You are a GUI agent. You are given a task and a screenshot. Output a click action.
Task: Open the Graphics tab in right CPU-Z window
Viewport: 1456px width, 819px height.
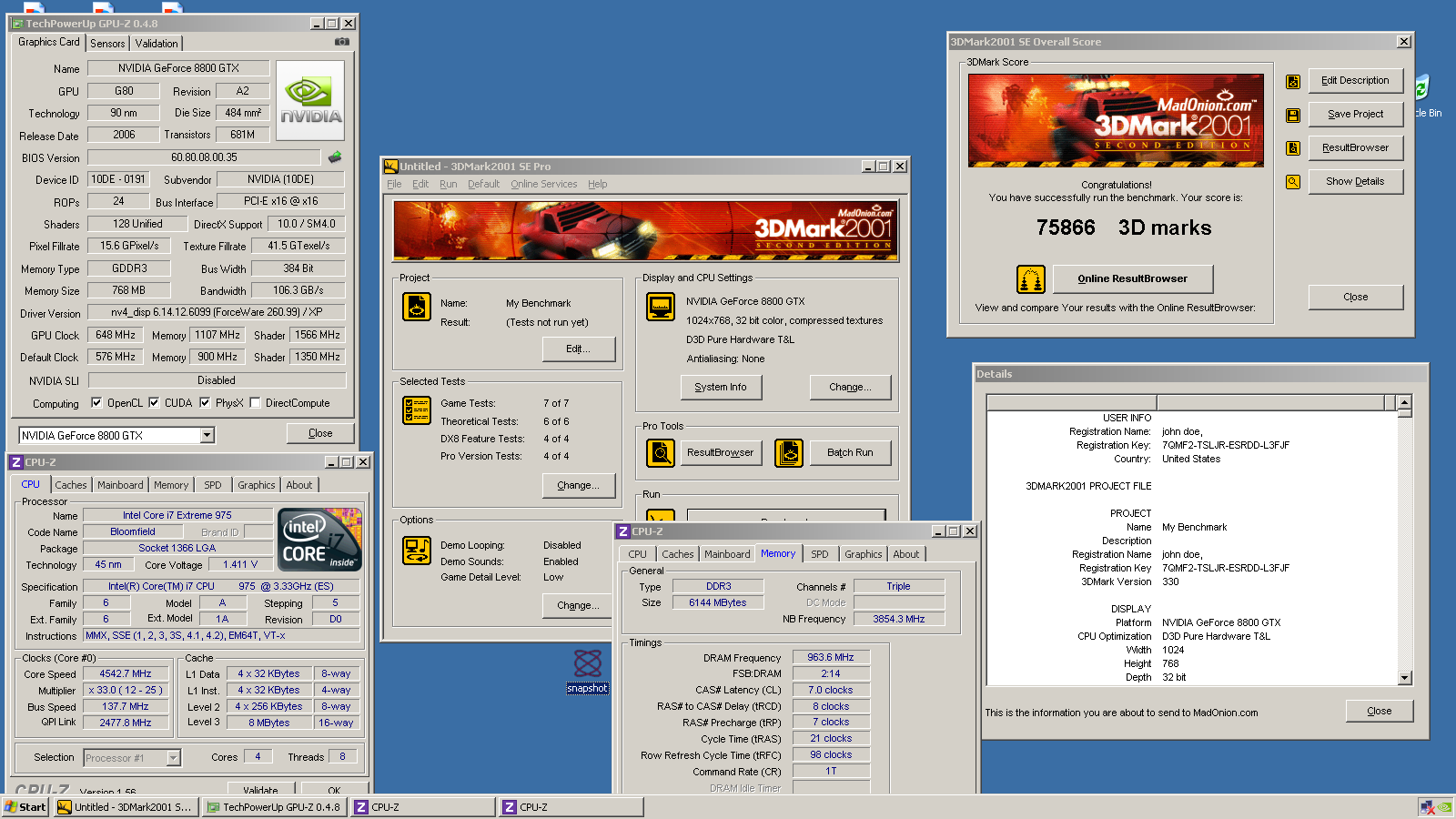[864, 554]
